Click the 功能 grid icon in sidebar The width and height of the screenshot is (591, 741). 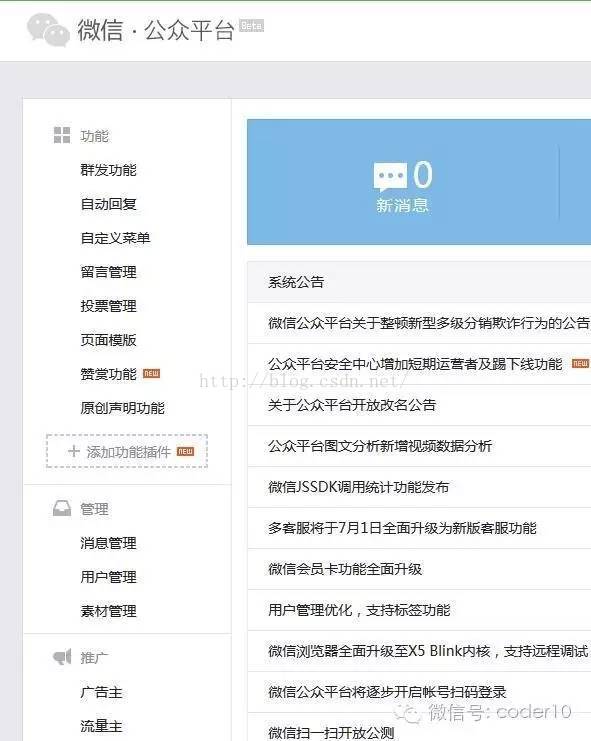(62, 135)
